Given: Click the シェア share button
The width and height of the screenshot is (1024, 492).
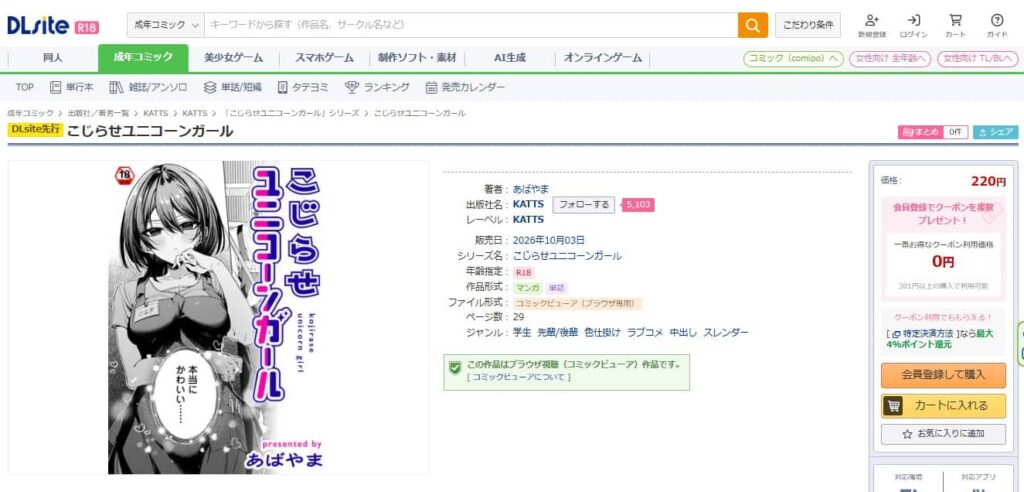Looking at the screenshot, I should (995, 132).
